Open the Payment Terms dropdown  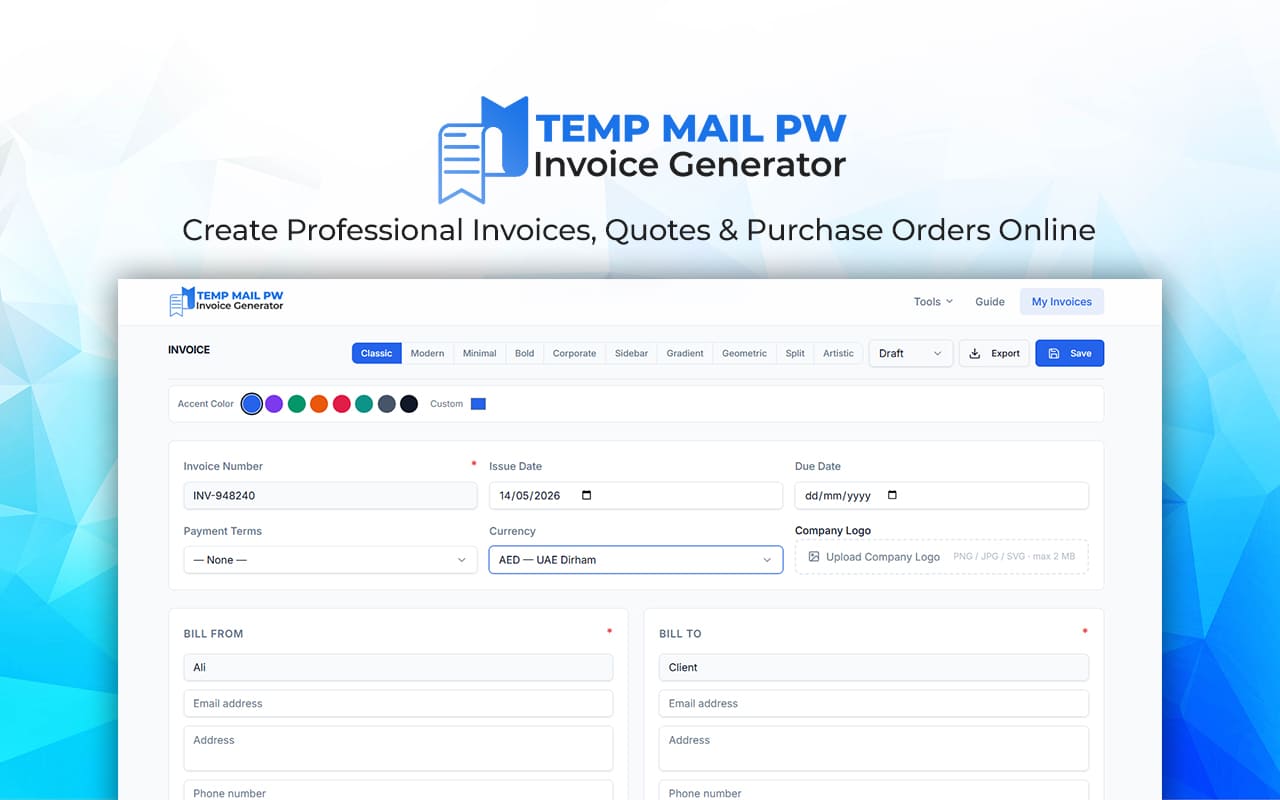[331, 560]
